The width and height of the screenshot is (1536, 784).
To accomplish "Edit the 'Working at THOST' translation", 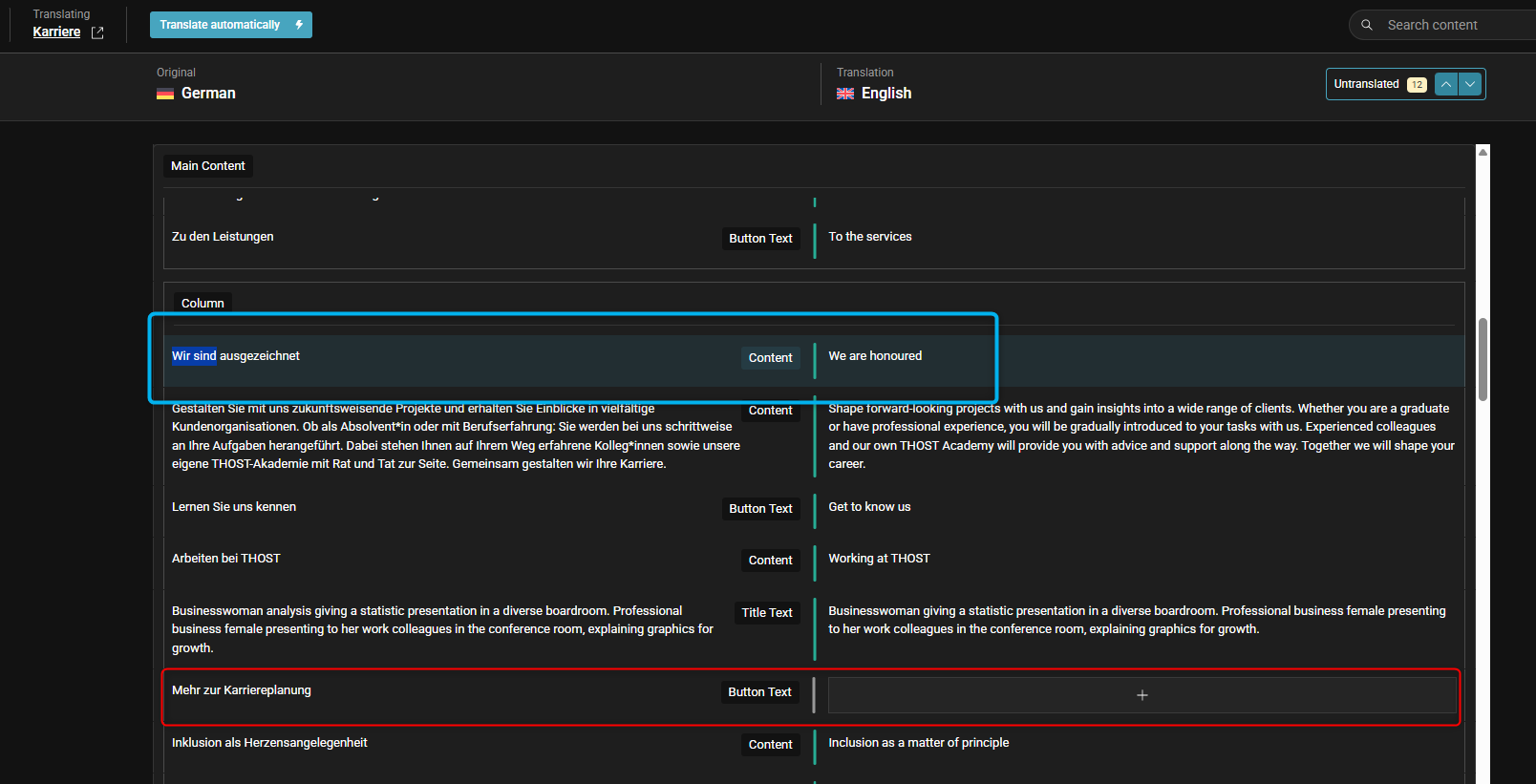I will (x=879, y=559).
